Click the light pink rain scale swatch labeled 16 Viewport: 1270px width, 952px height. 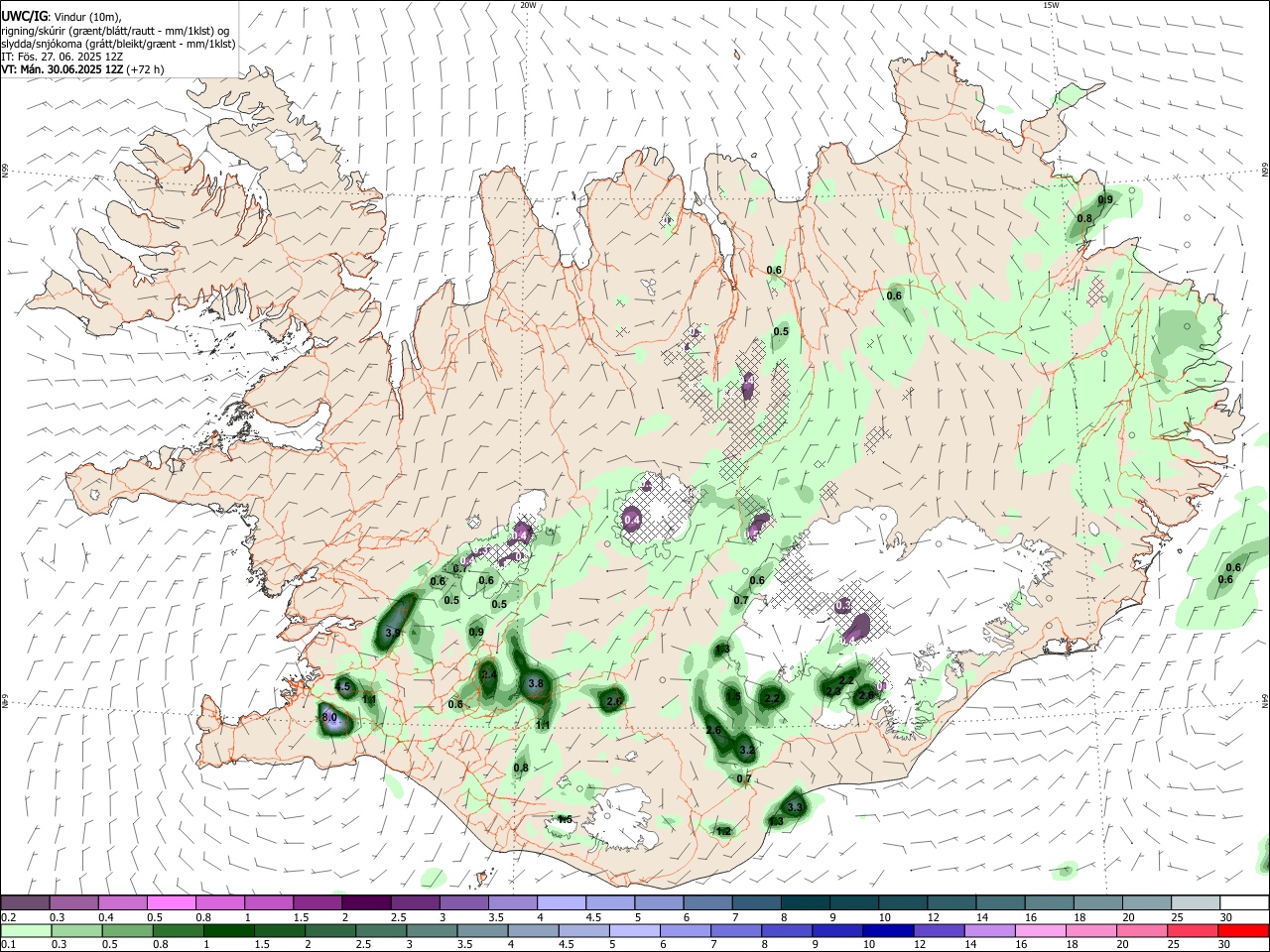tap(1040, 931)
